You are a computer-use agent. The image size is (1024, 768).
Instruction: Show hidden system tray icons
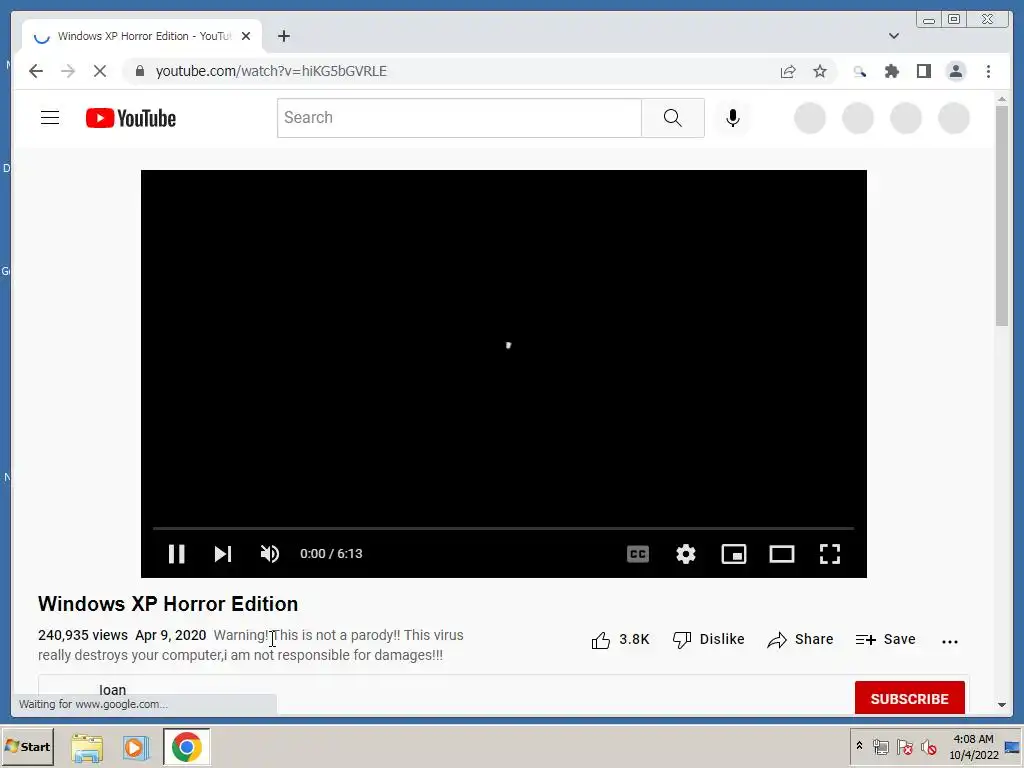pos(859,746)
